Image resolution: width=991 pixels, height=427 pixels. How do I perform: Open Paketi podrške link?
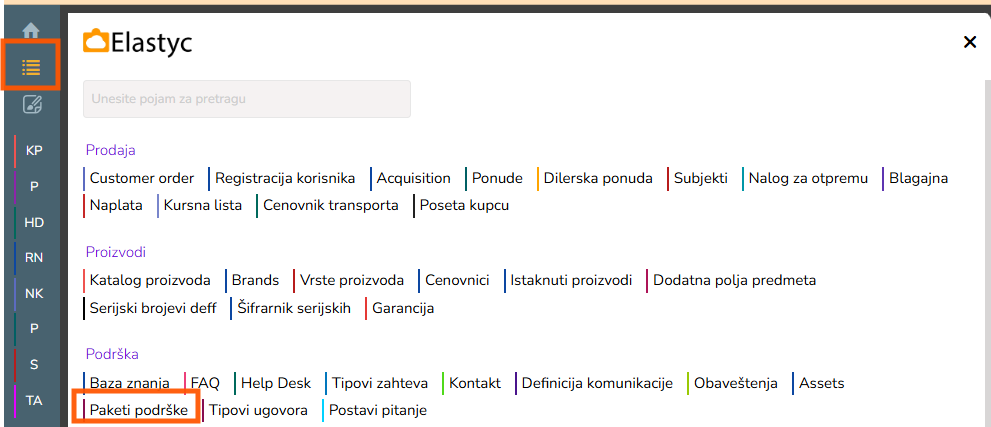[x=138, y=410]
